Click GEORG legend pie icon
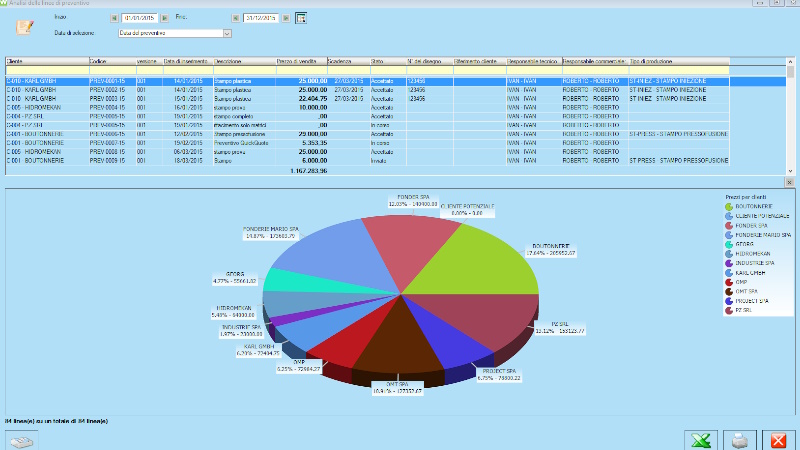Viewport: 800px width, 450px height. click(x=729, y=244)
